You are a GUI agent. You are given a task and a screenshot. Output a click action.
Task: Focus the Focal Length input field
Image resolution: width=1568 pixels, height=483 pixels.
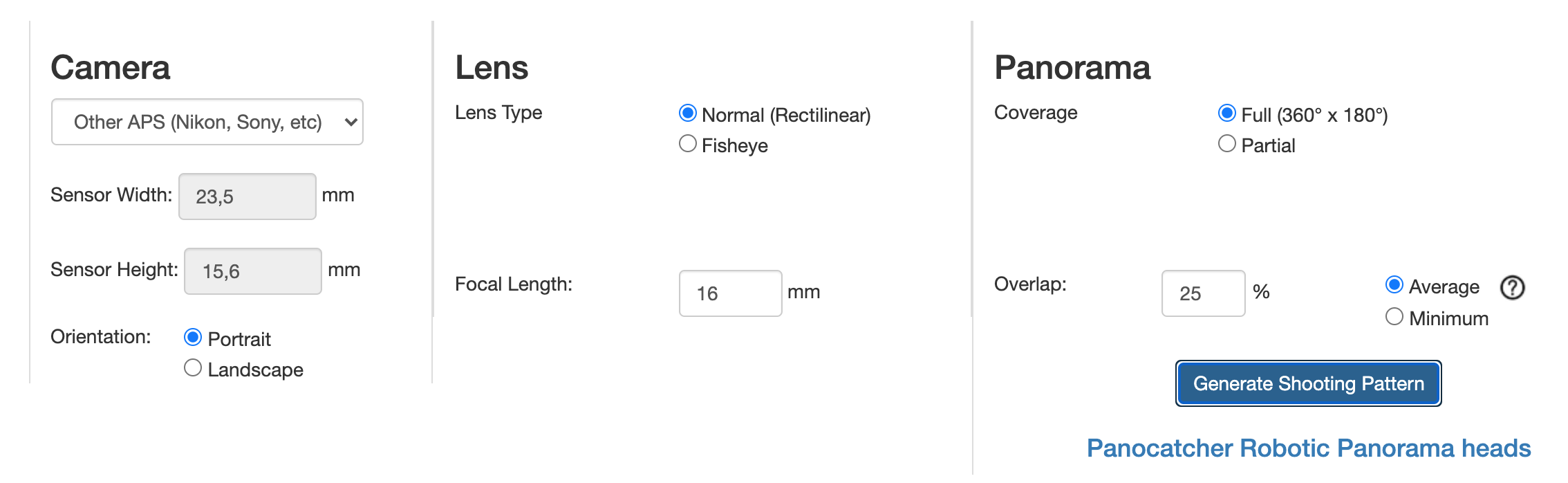pyautogui.click(x=730, y=293)
